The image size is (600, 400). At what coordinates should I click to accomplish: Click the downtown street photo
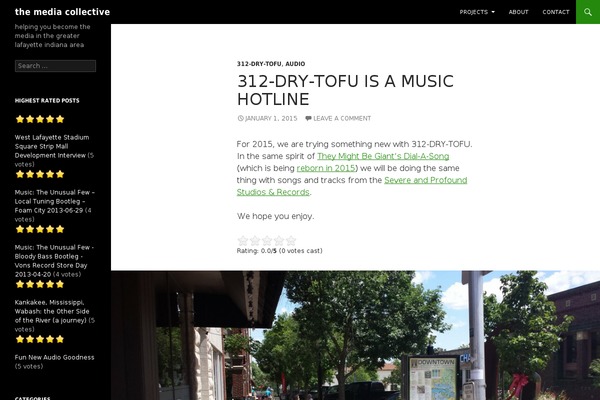click(x=355, y=335)
